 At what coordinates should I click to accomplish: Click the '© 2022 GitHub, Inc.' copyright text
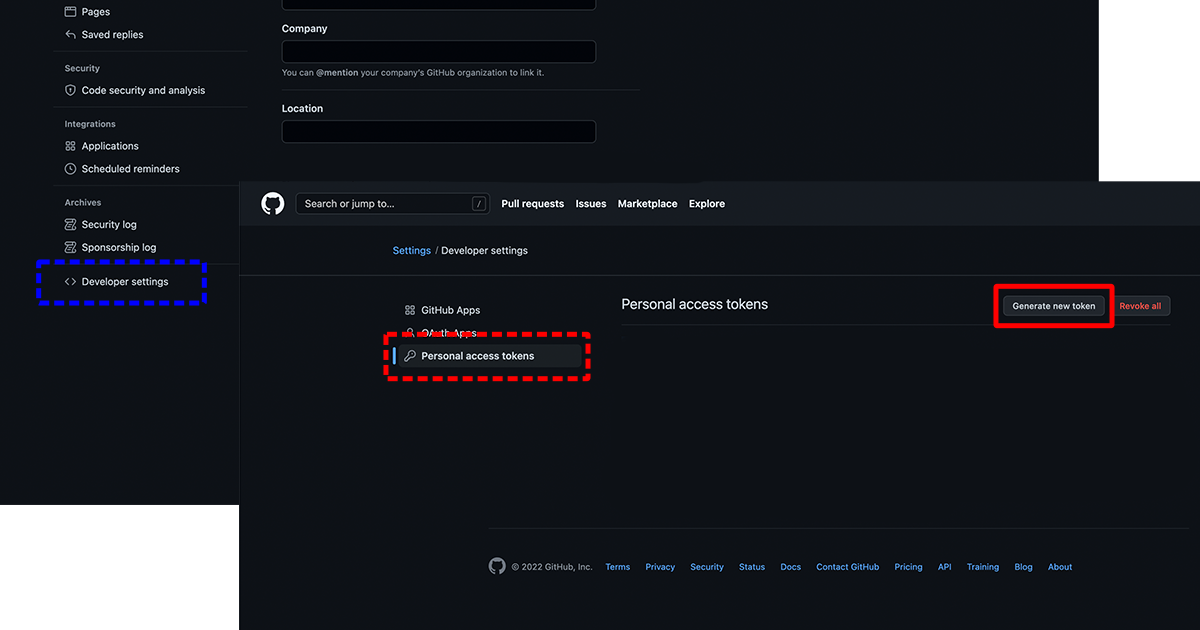pos(552,567)
